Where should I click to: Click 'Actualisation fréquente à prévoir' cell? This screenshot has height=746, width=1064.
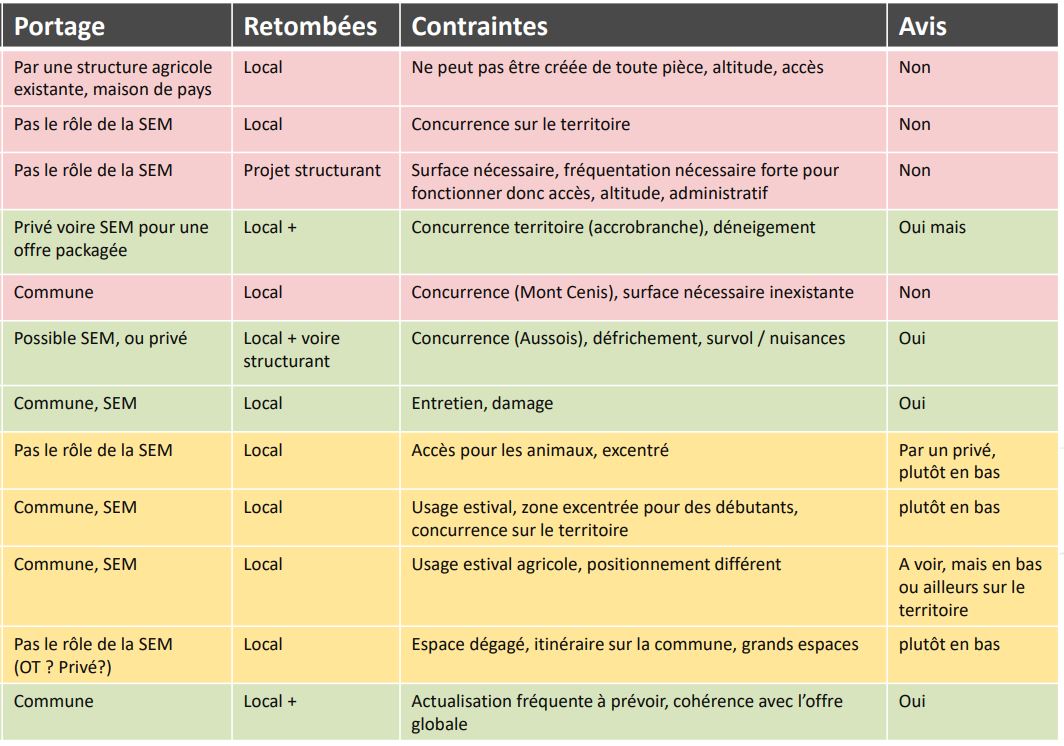click(x=643, y=712)
